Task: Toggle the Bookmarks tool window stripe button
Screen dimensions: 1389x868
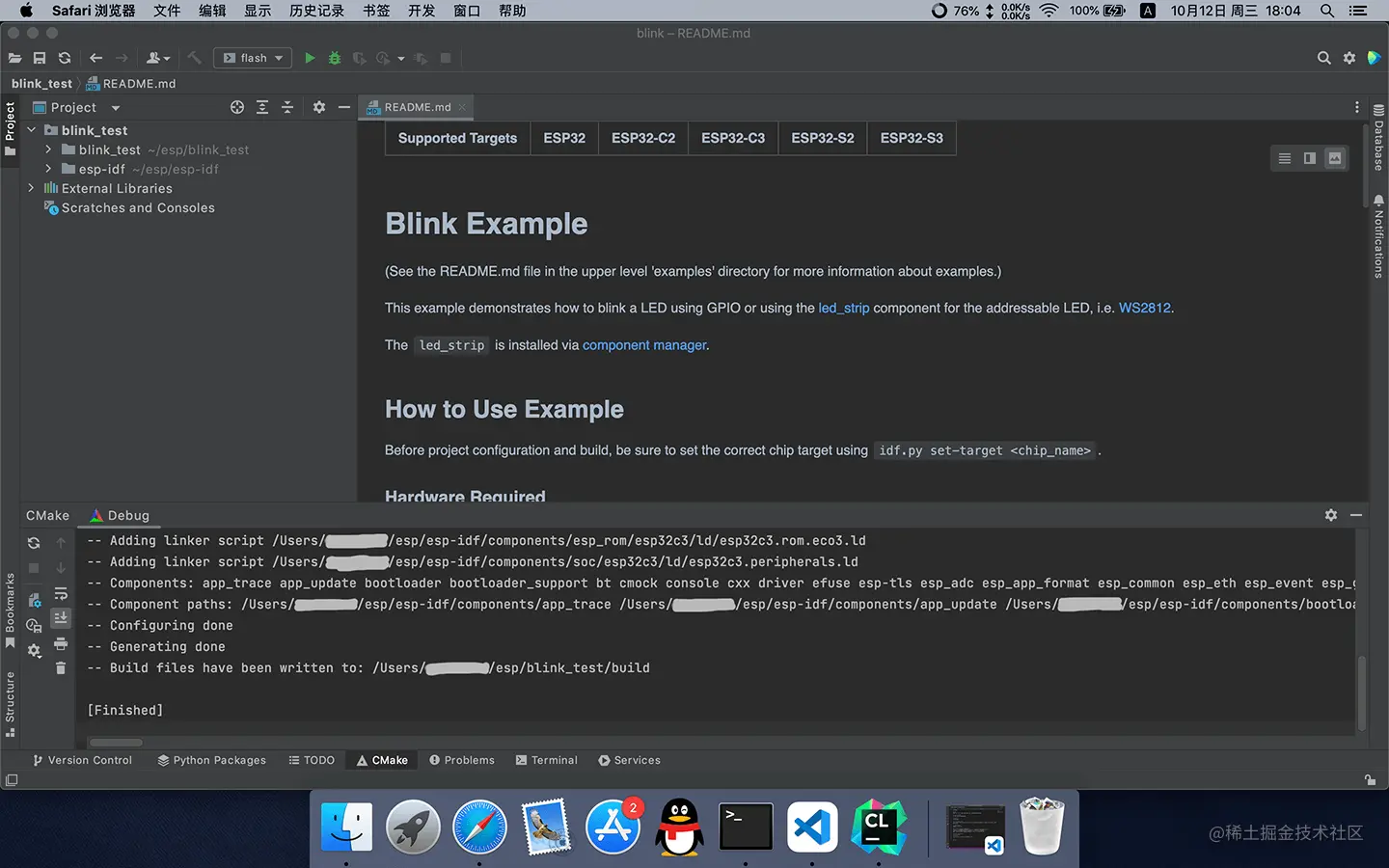Action: pyautogui.click(x=10, y=610)
